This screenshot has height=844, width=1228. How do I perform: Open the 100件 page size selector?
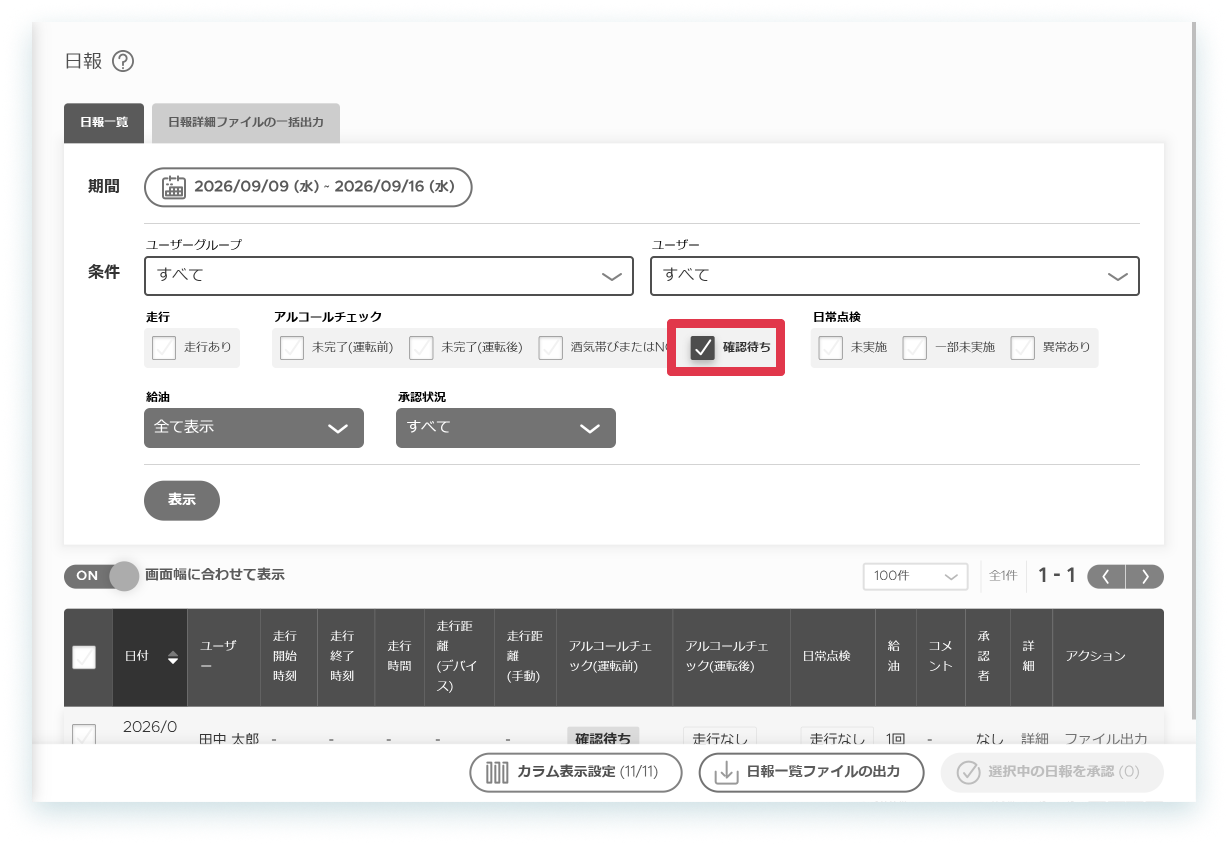click(916, 576)
